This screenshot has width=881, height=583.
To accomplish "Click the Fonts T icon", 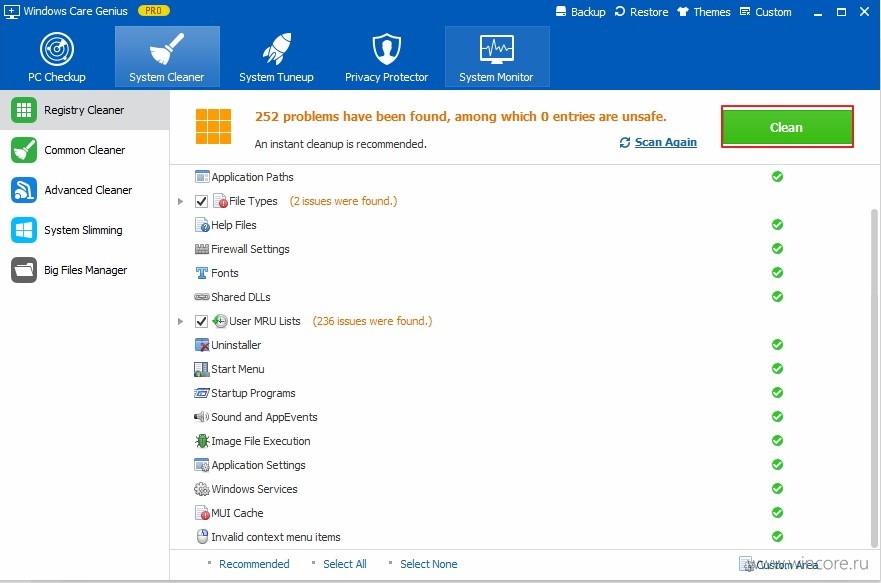I will (x=202, y=273).
